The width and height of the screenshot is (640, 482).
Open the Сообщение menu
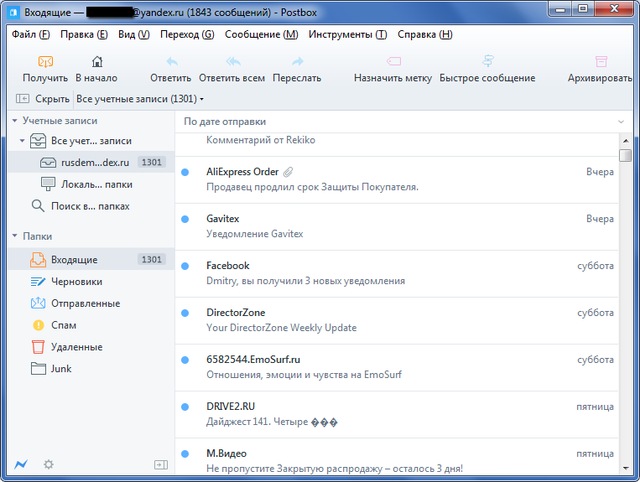(261, 34)
